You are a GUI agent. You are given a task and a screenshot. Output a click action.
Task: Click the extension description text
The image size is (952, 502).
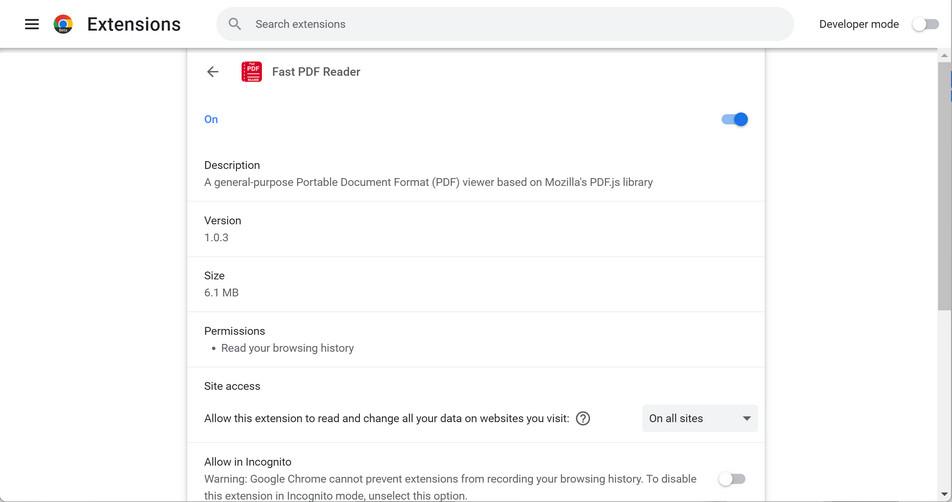pos(428,182)
